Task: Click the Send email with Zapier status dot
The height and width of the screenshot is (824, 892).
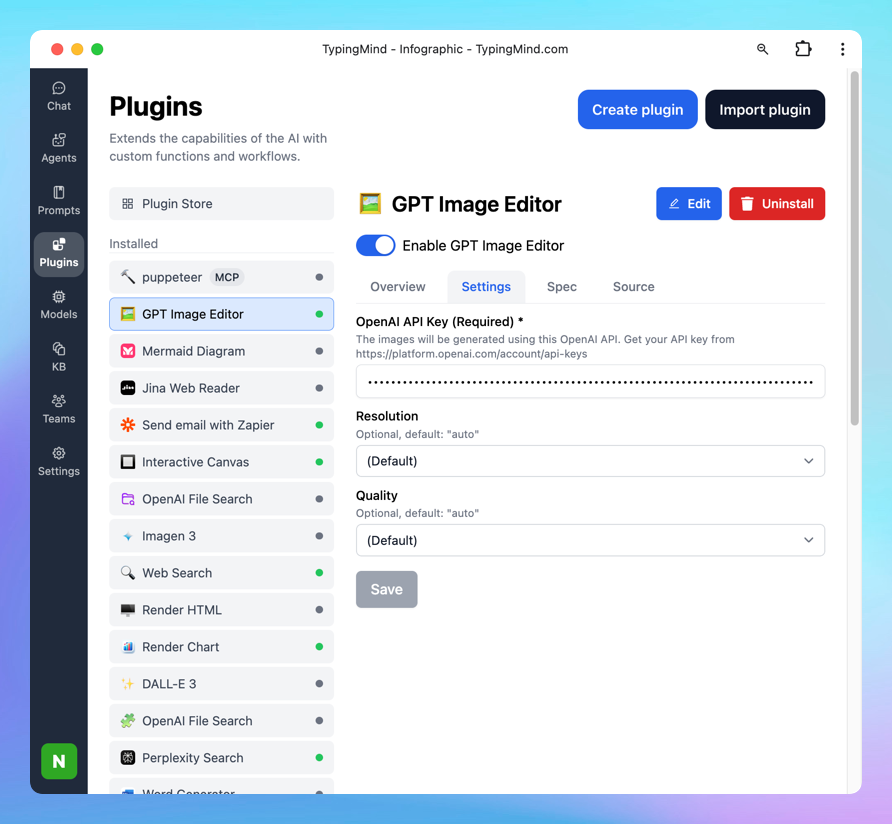Action: (319, 425)
